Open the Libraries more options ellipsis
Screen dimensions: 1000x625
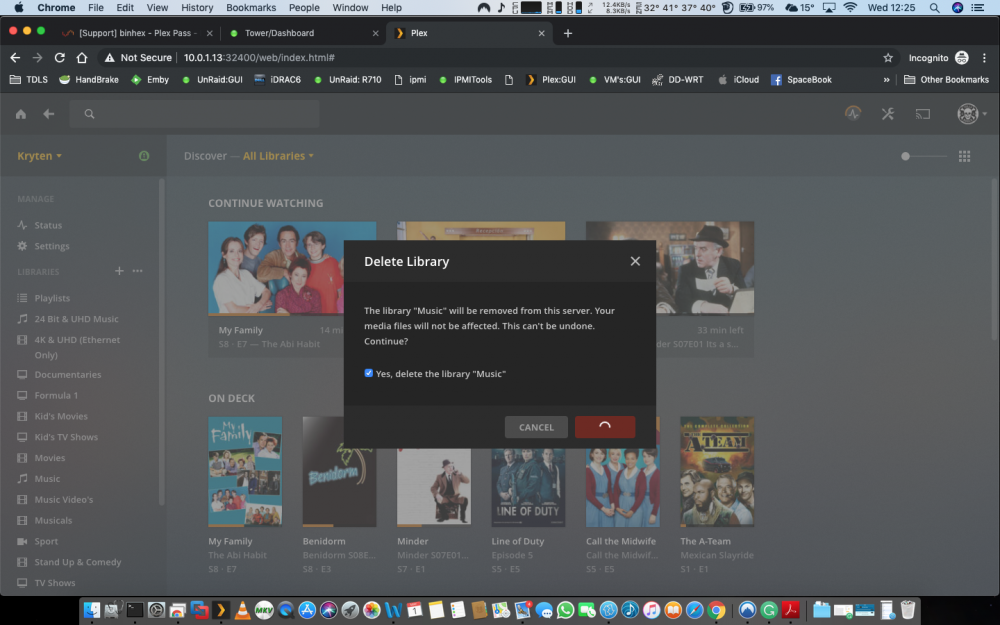(137, 271)
